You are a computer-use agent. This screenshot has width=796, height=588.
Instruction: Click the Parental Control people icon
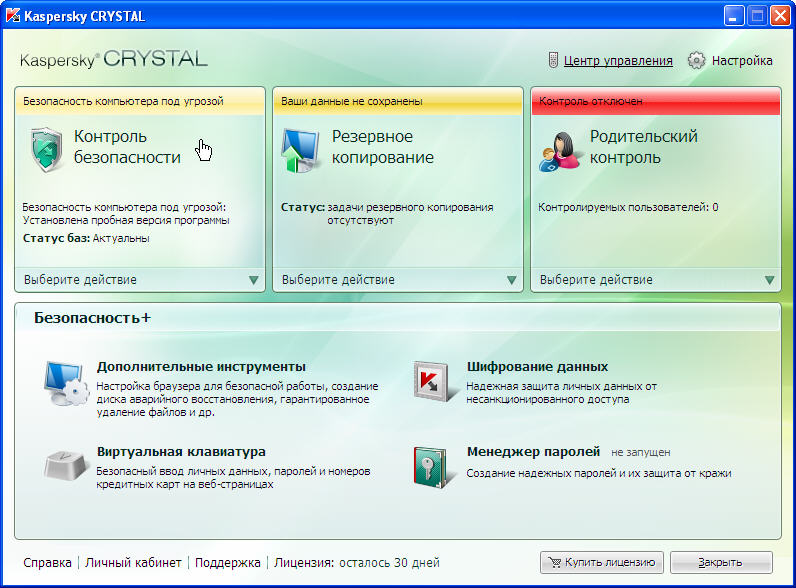559,151
